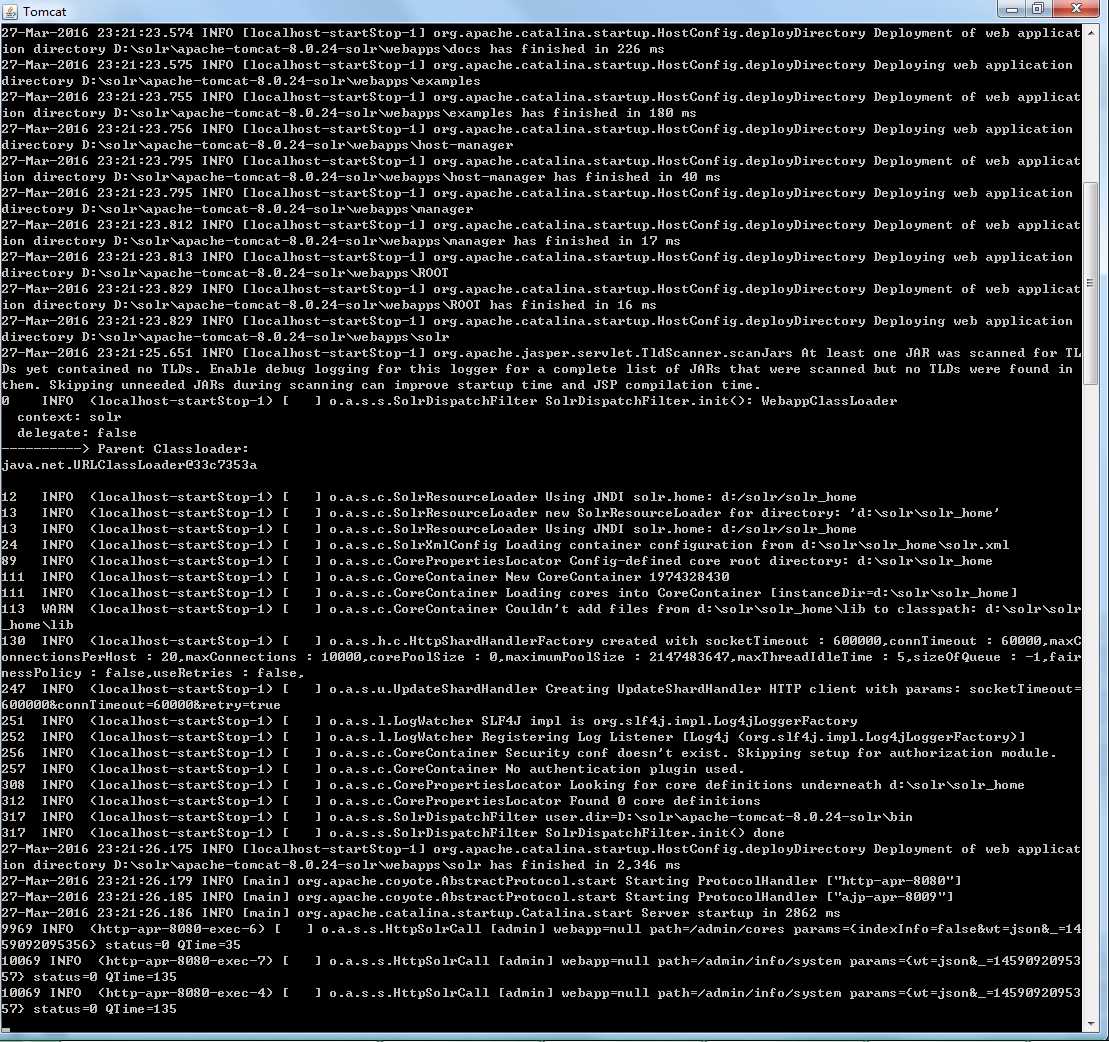Click the Tomcat Java icon in title bar
Screen dimensions: 1109x1042
pos(11,11)
